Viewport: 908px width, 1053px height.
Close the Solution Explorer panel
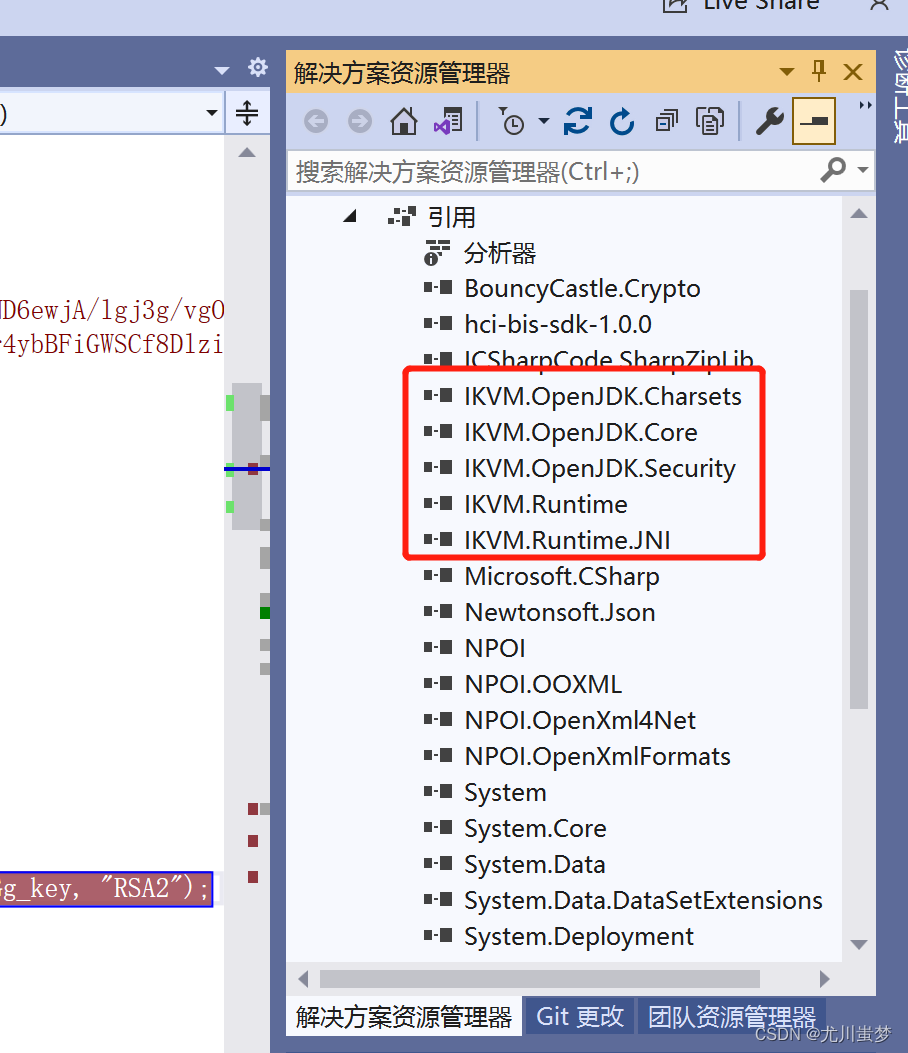853,71
